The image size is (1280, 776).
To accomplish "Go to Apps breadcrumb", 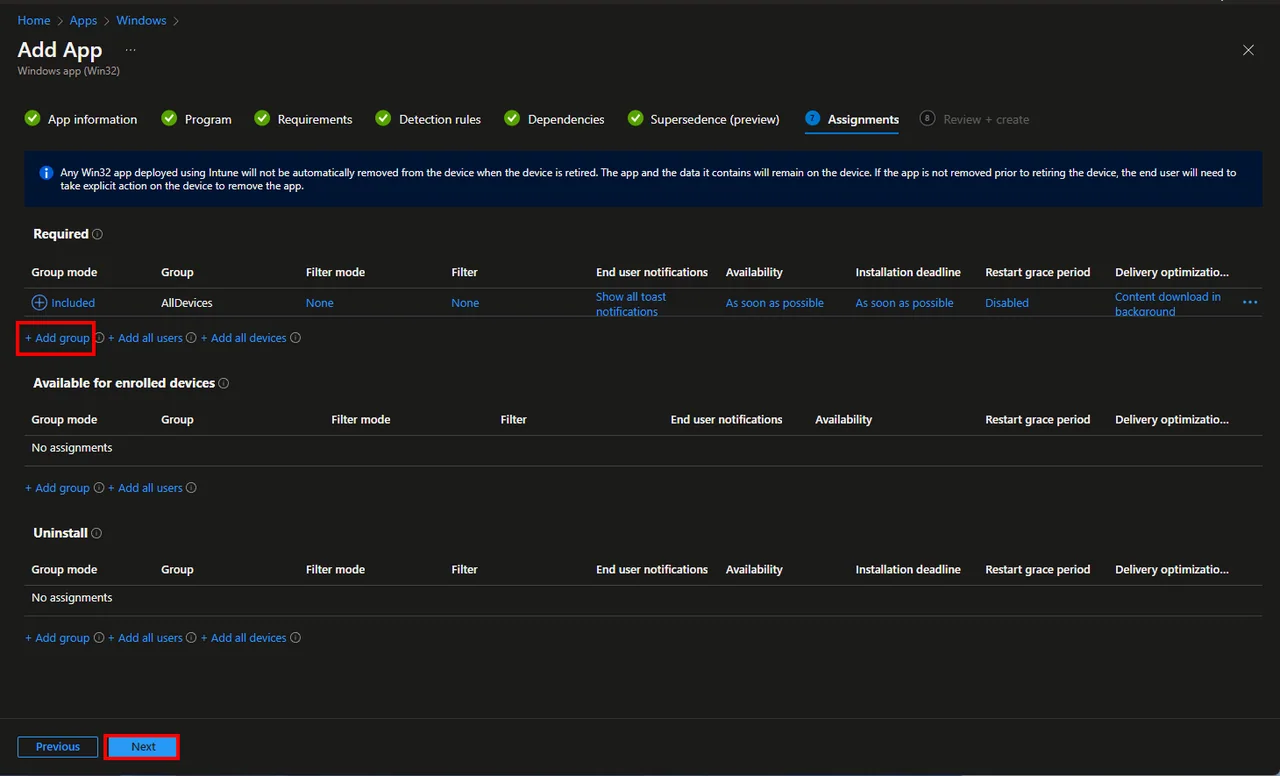I will tap(83, 20).
